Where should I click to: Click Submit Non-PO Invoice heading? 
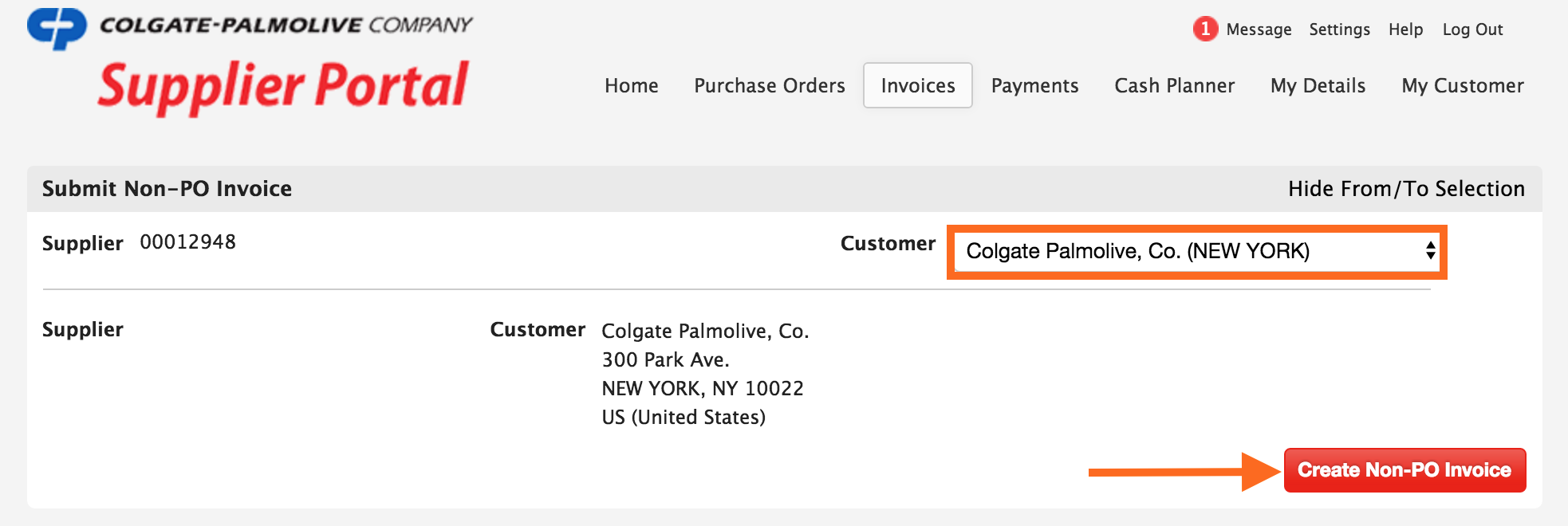(x=167, y=189)
